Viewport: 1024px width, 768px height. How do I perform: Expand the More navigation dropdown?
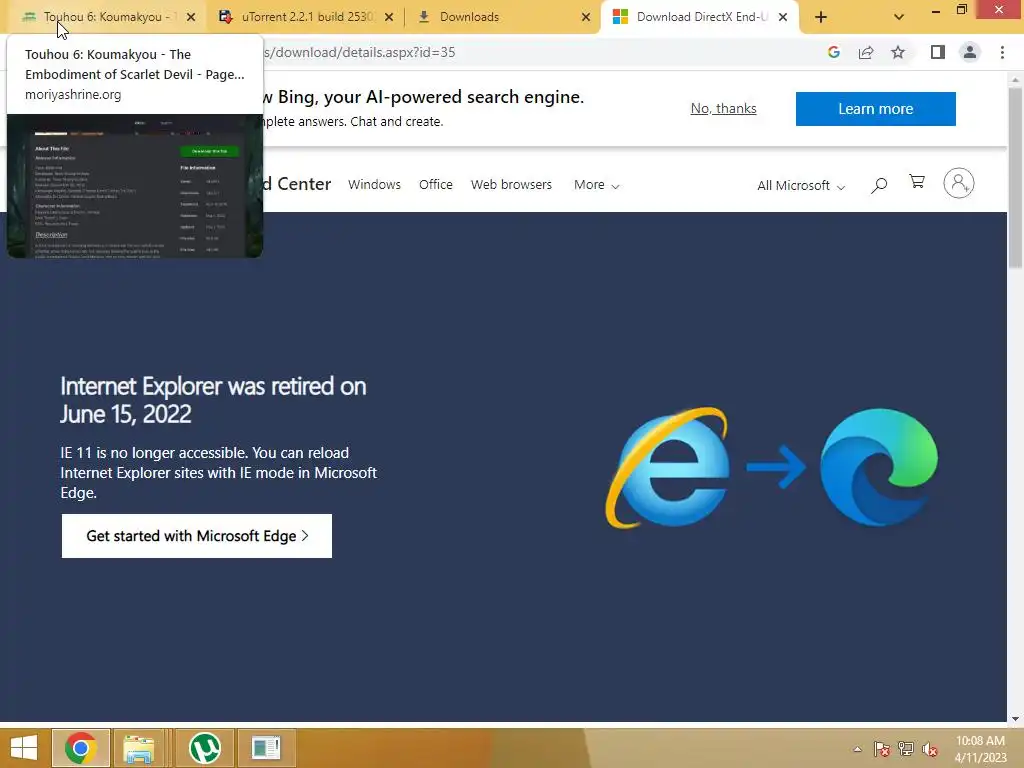(x=596, y=185)
